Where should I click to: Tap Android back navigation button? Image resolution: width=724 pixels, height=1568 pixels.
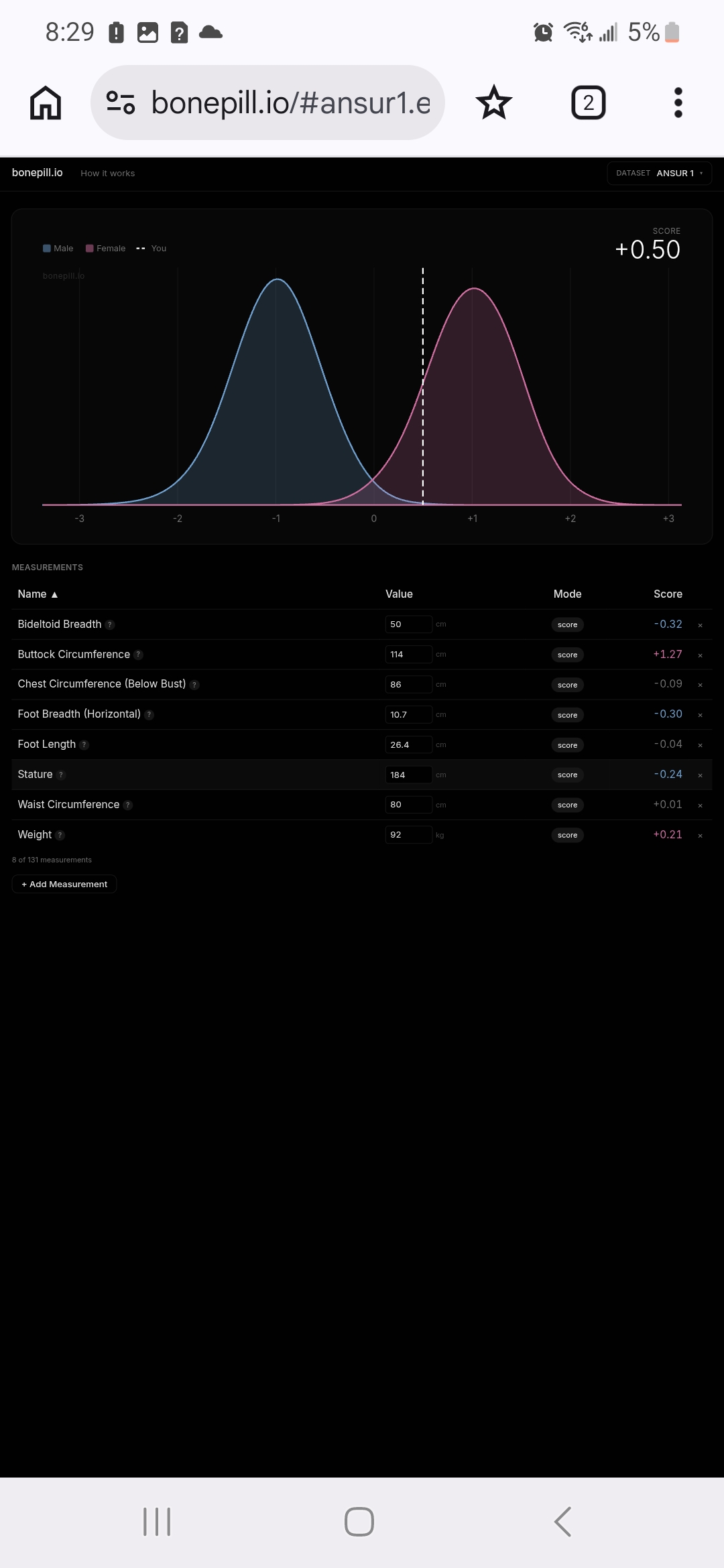tap(563, 1522)
